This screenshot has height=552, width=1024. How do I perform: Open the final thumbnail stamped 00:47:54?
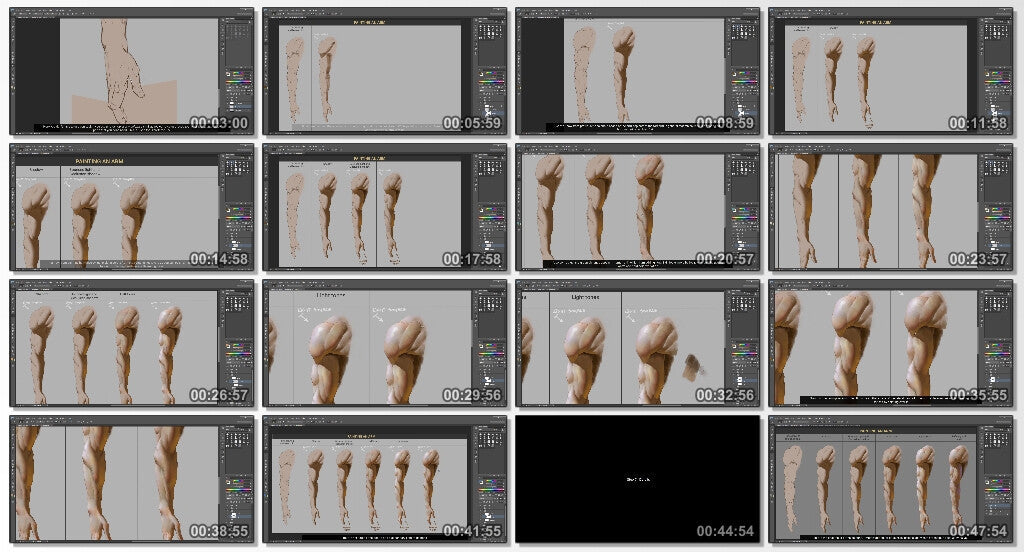(x=891, y=479)
